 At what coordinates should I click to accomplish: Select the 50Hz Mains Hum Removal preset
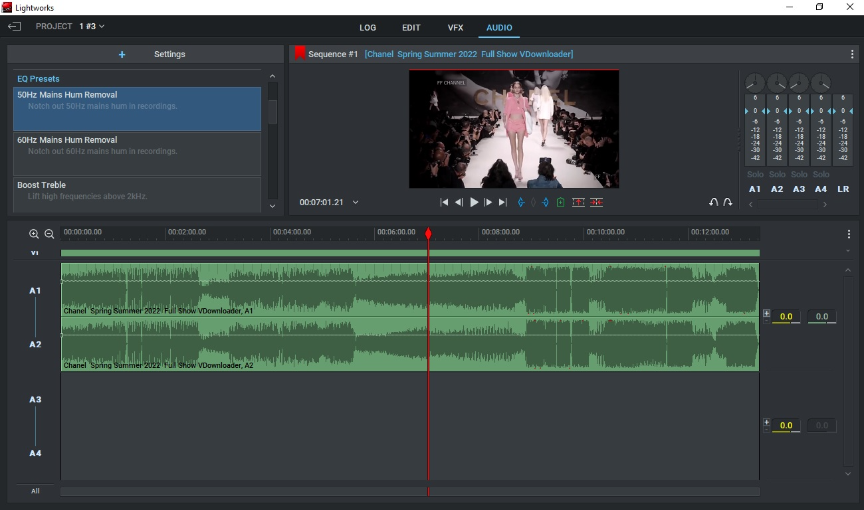tap(137, 108)
